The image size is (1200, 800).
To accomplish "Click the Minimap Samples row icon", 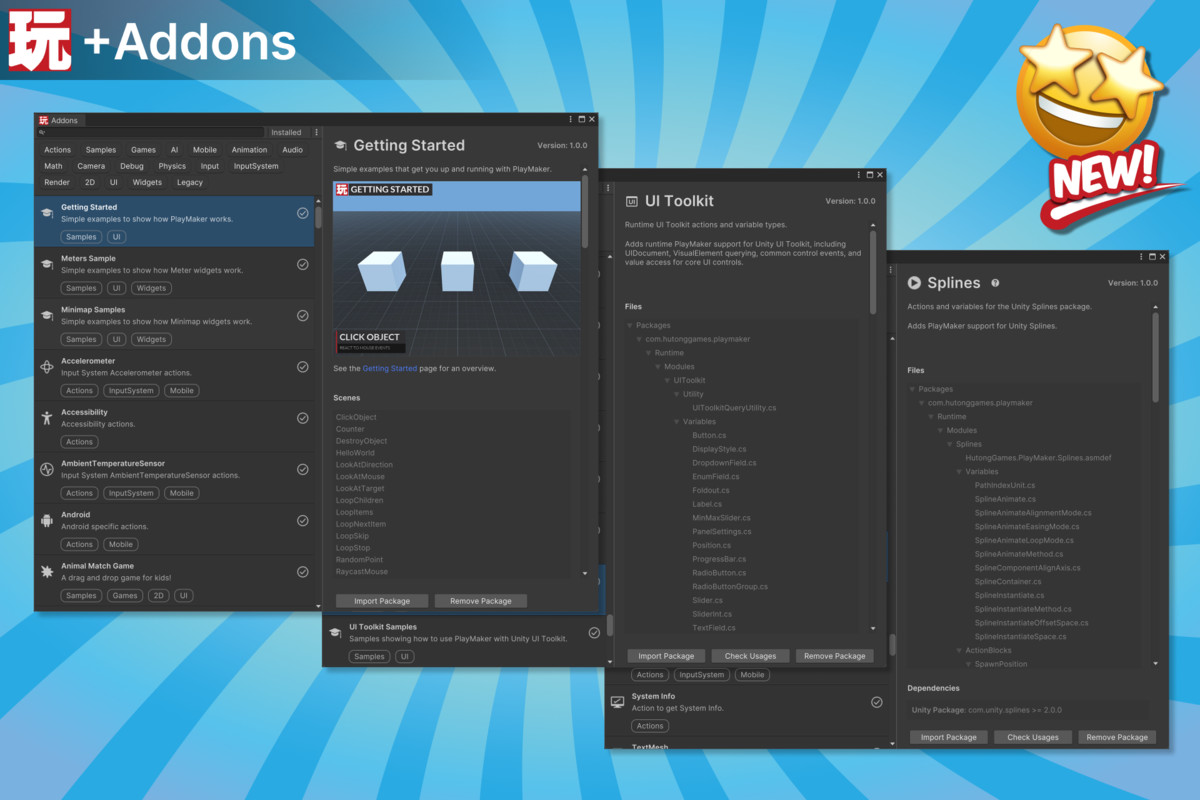I will click(x=46, y=315).
